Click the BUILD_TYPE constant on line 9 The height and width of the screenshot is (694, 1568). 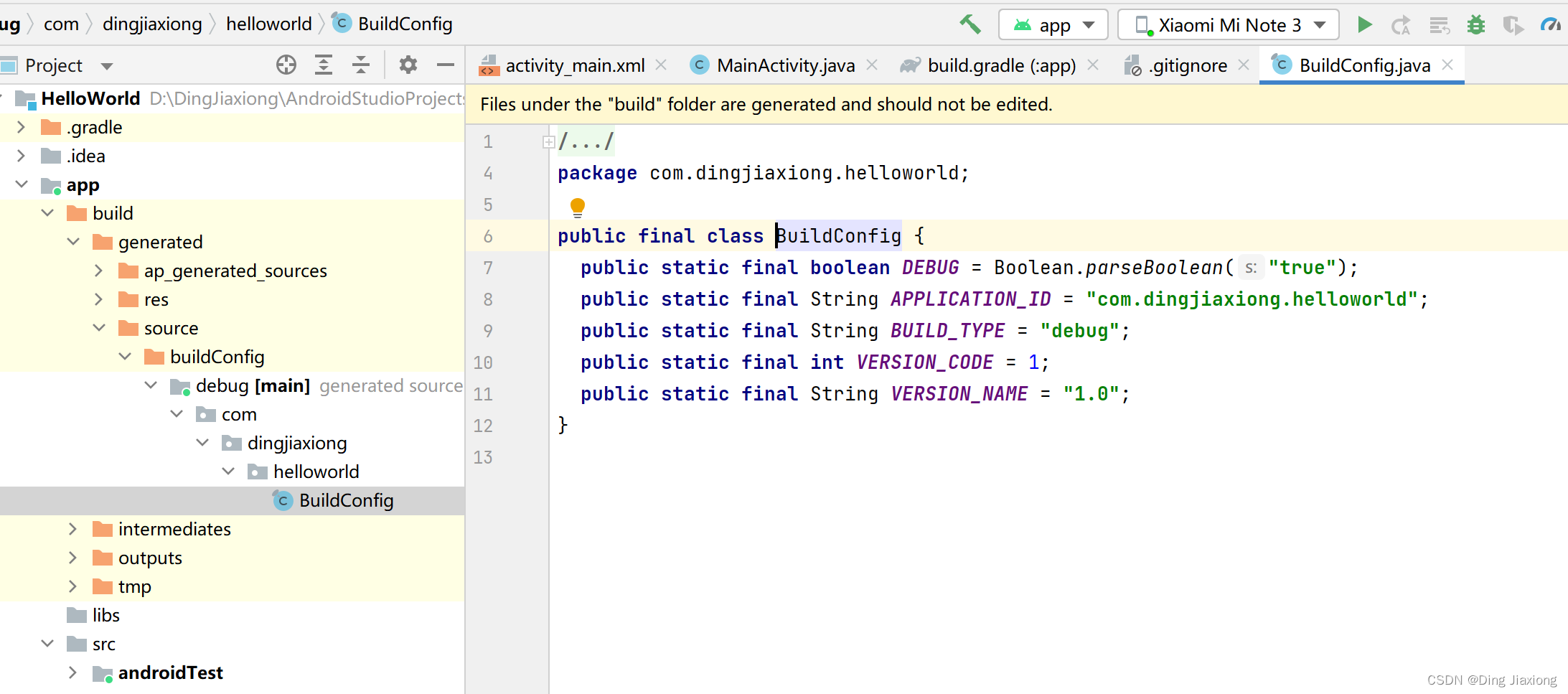coord(948,331)
